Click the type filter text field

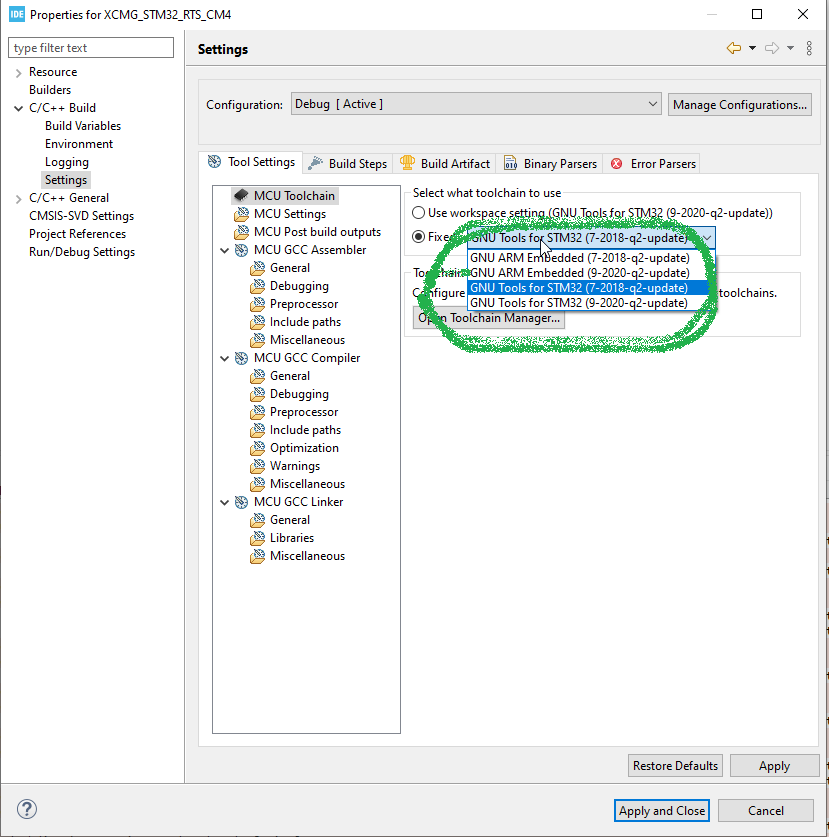[x=91, y=48]
